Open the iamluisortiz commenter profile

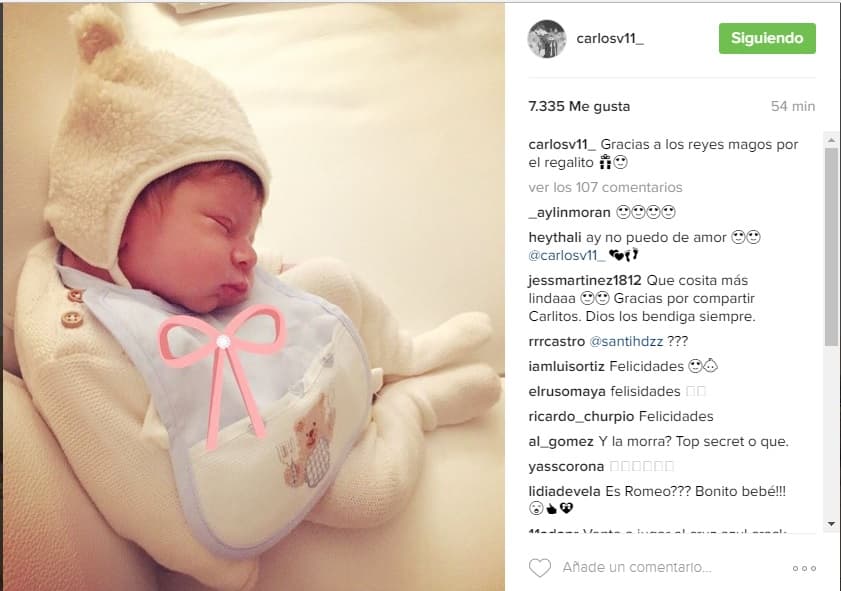click(566, 366)
